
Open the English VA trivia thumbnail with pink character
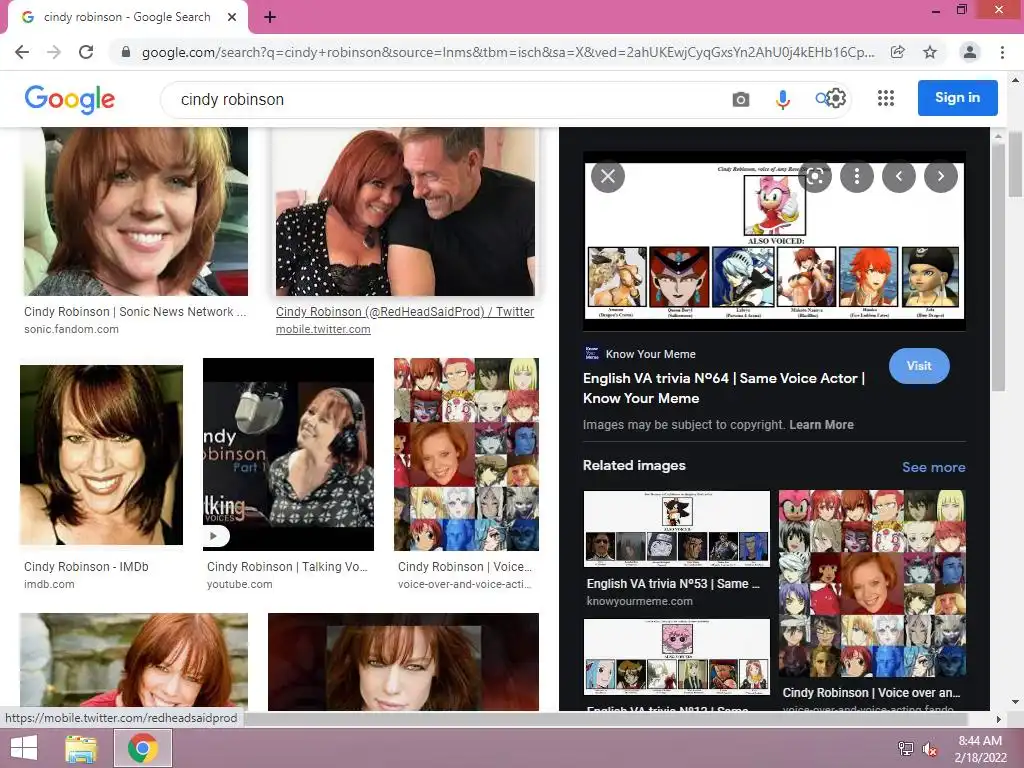[677, 657]
